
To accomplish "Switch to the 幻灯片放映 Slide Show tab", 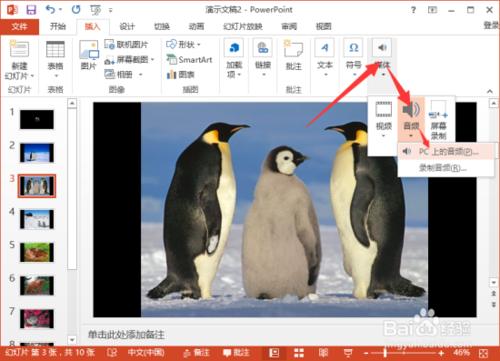I will (x=243, y=26).
